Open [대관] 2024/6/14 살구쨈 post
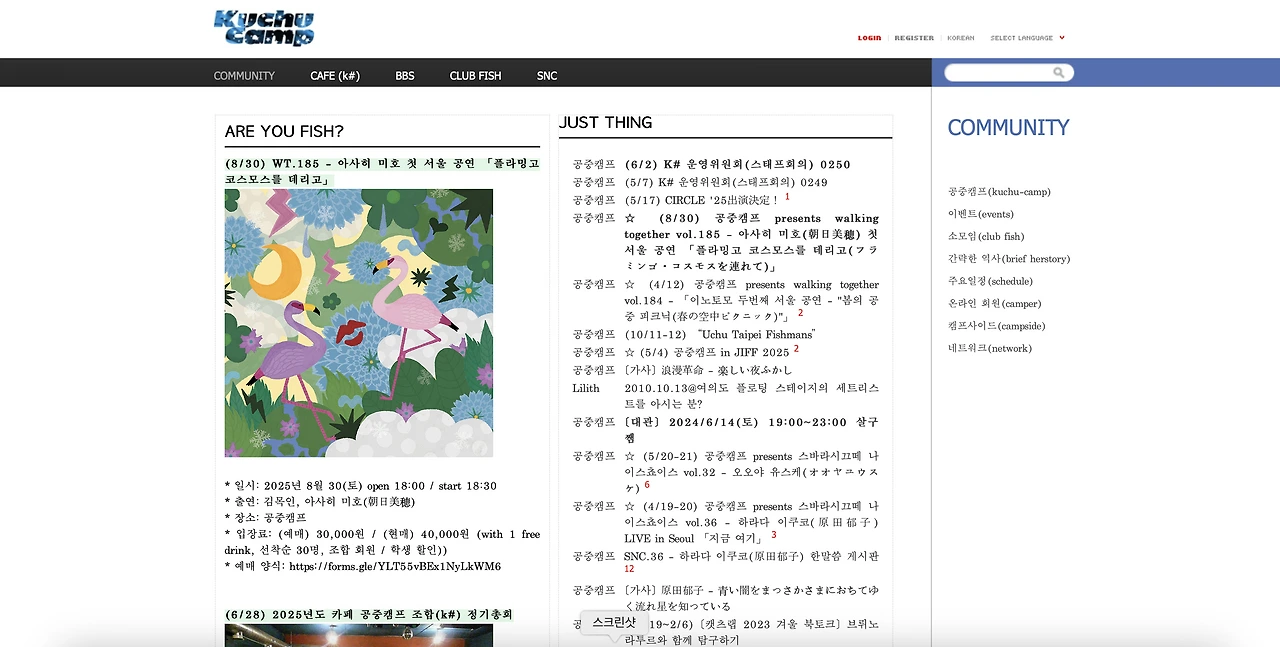The height and width of the screenshot is (647, 1280). [x=751, y=430]
